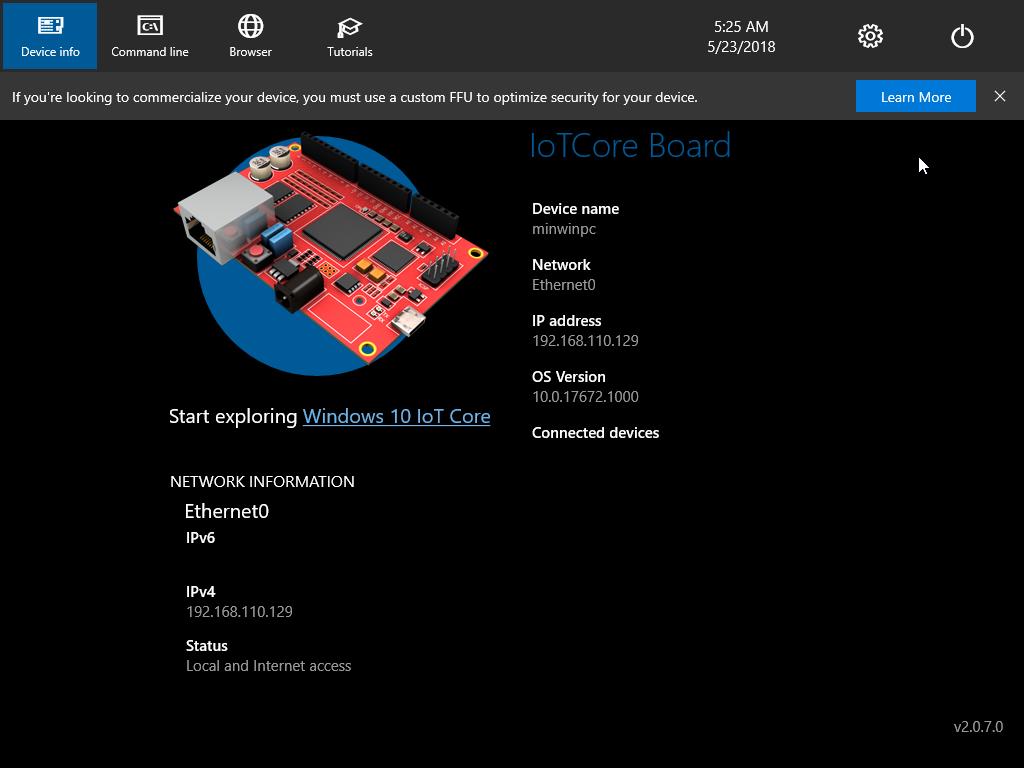The width and height of the screenshot is (1024, 768).
Task: Click the clock showing 5:25 AM
Action: pyautogui.click(x=741, y=27)
